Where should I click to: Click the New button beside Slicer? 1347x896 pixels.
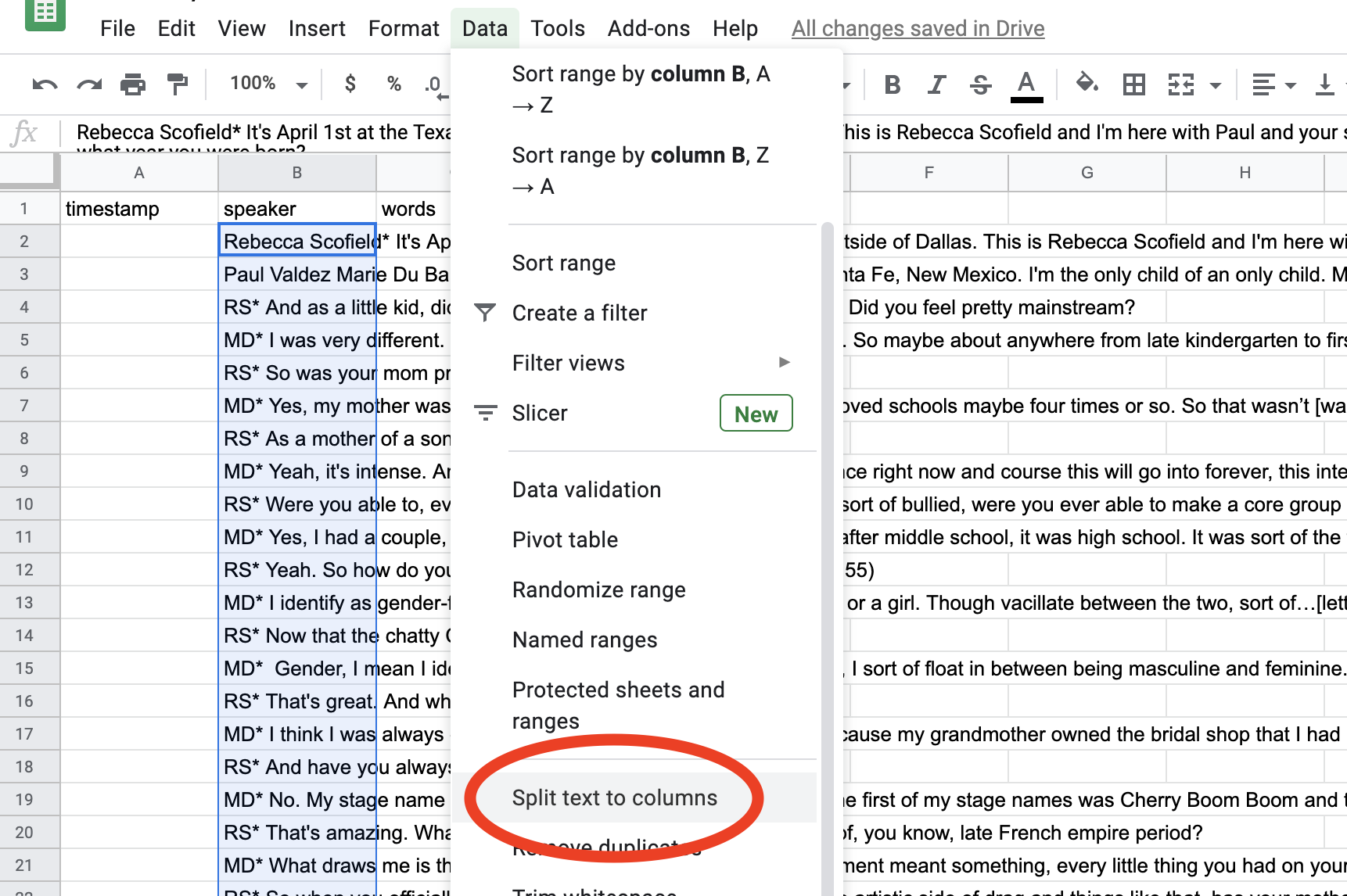click(x=756, y=413)
